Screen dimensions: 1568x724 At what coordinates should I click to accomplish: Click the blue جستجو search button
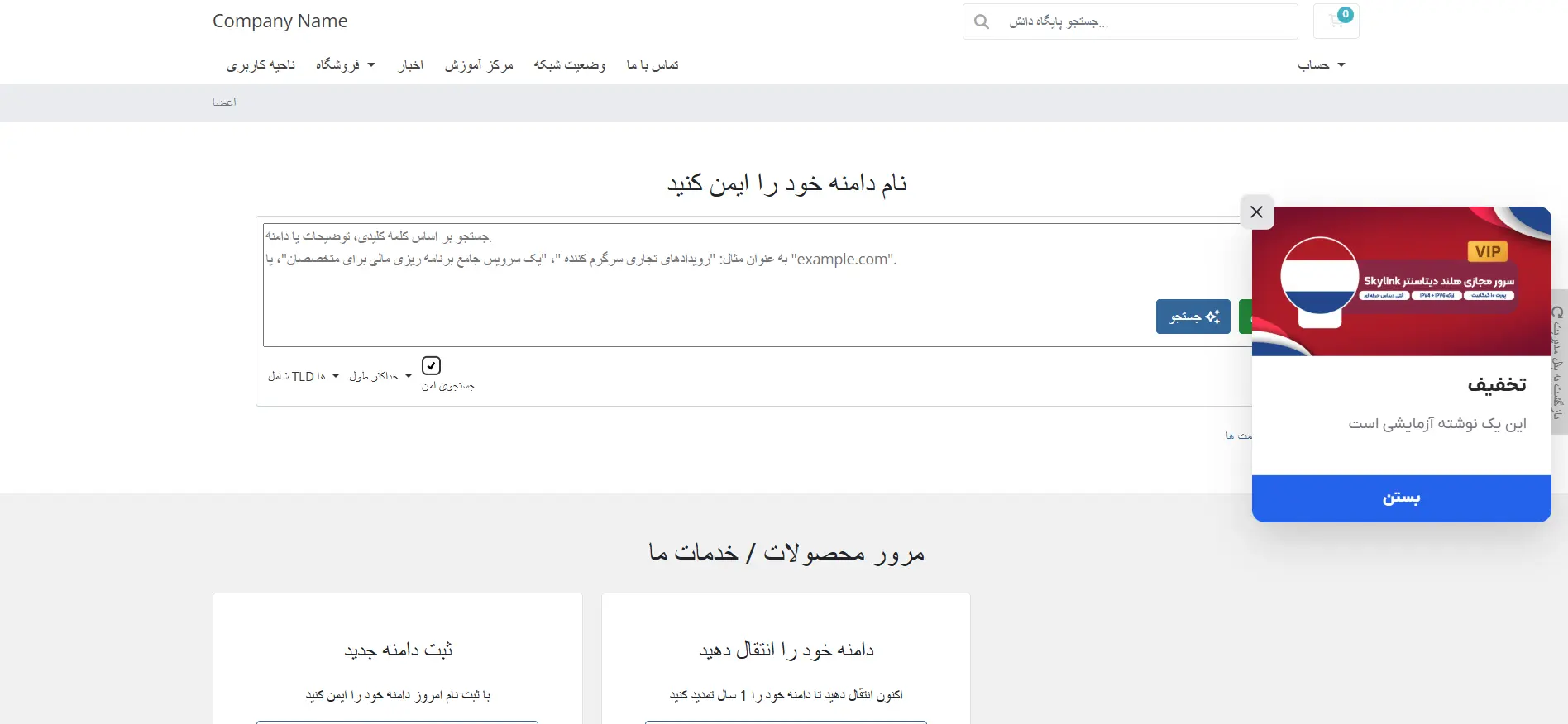[1193, 317]
